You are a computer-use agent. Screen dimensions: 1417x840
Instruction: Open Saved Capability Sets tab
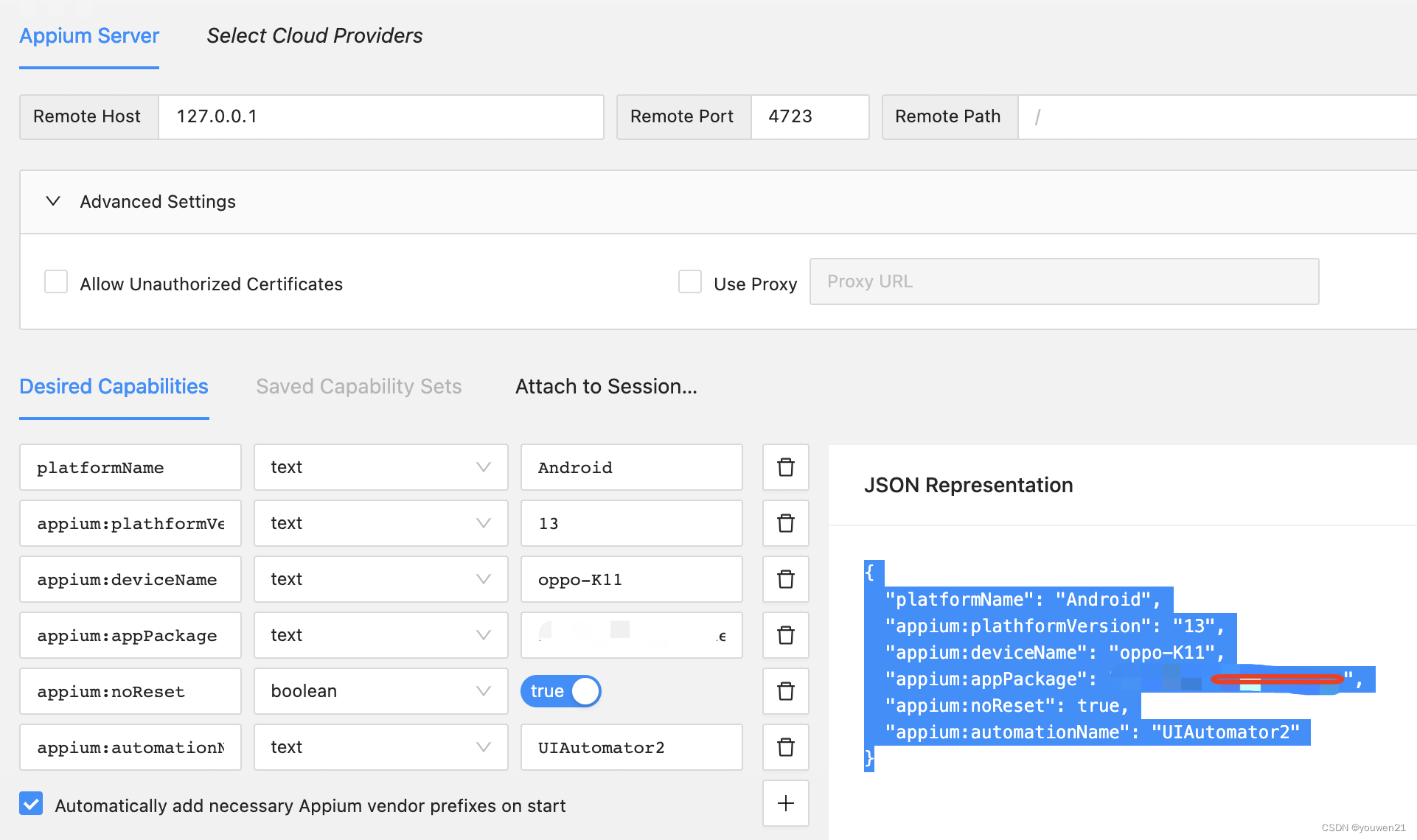359,386
